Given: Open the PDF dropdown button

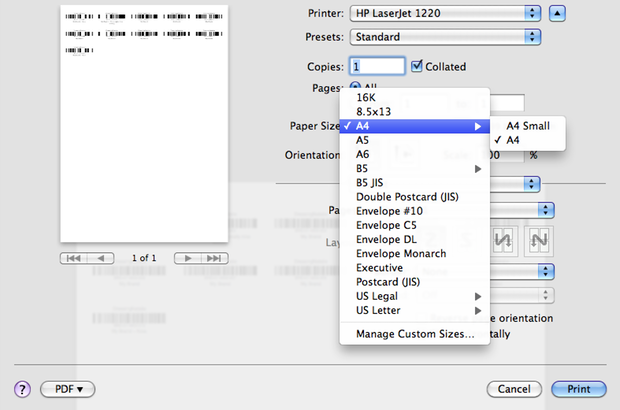Looking at the screenshot, I should [x=68, y=389].
